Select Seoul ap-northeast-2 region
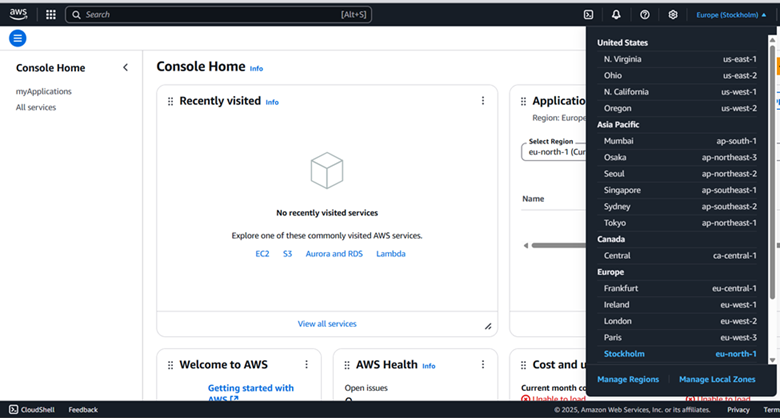 [677, 174]
